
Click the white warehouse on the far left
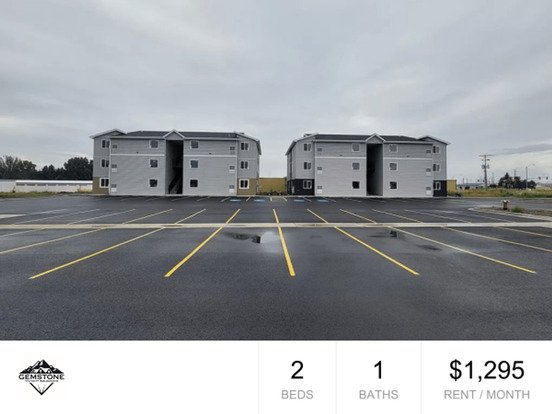[46, 186]
